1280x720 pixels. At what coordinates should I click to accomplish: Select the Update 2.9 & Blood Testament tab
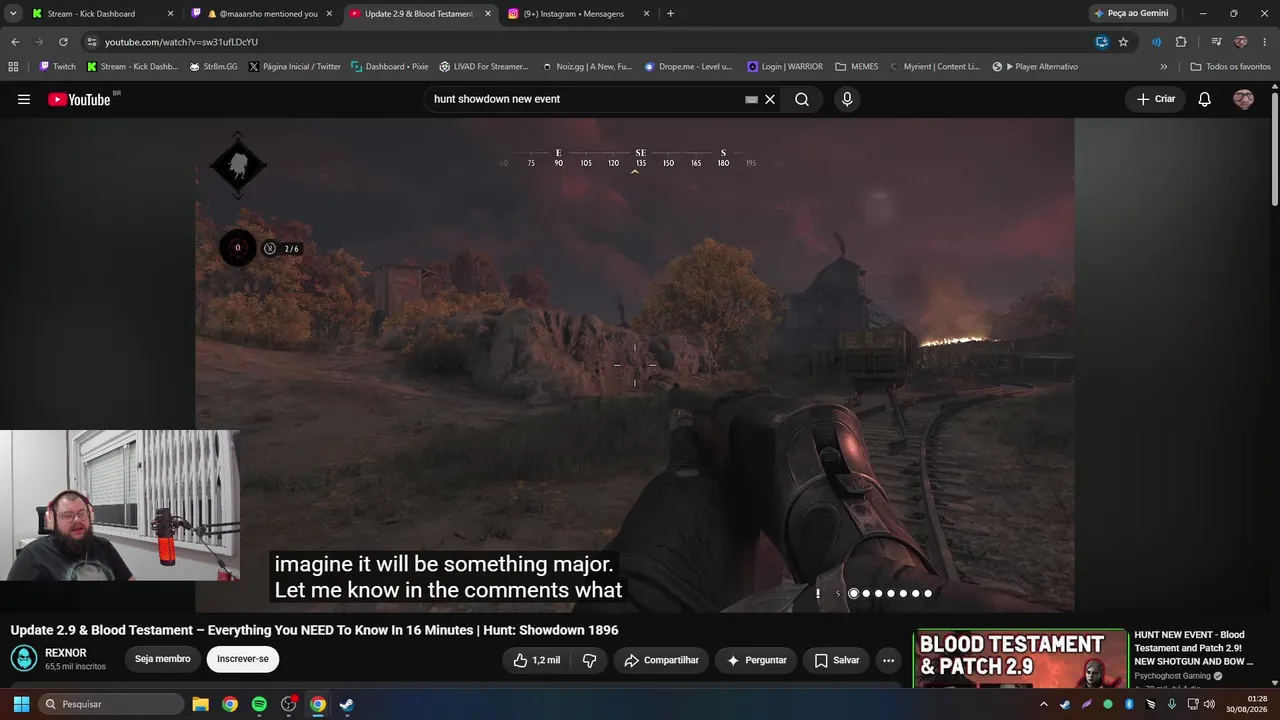pos(418,14)
